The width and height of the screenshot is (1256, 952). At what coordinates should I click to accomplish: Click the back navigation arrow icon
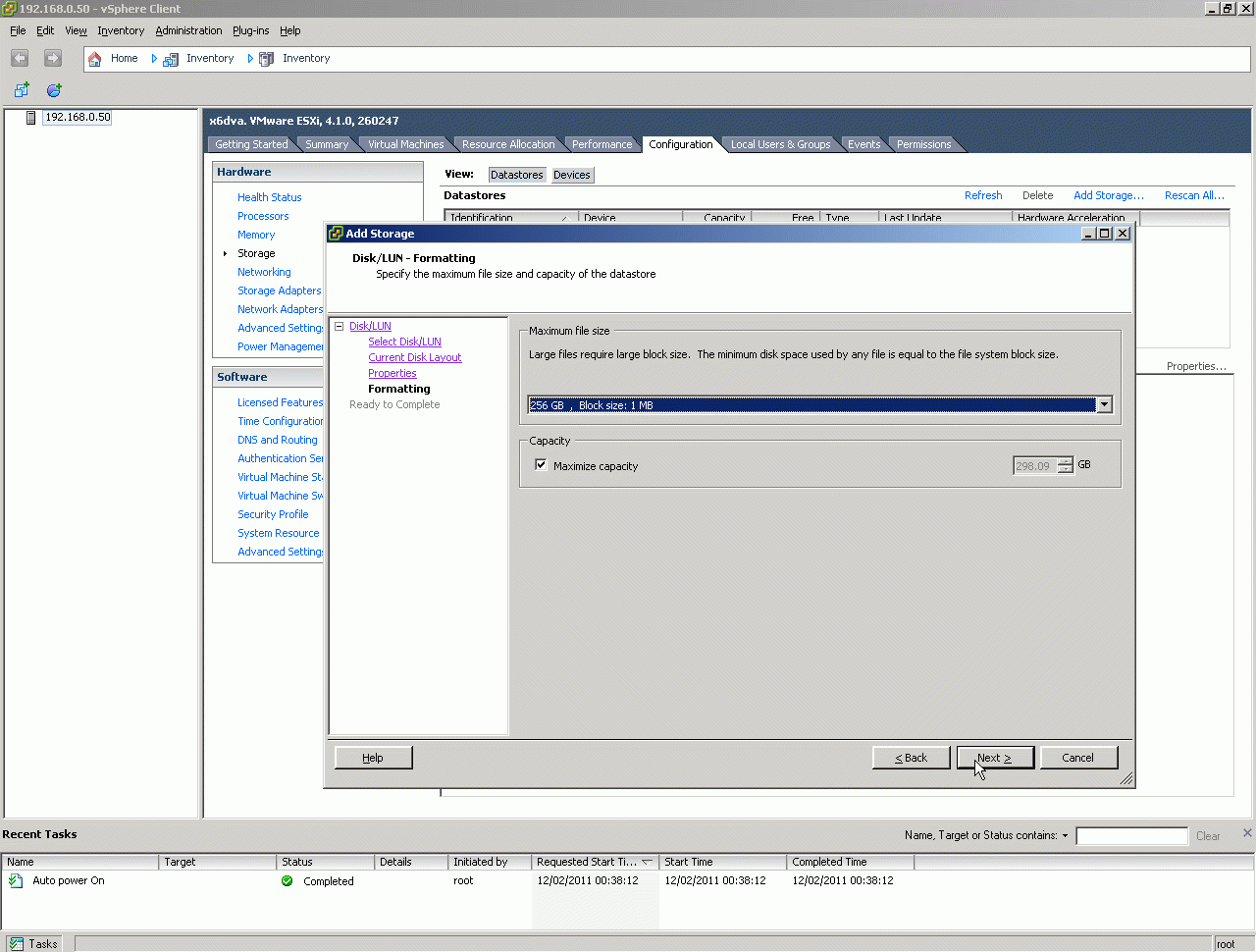click(20, 59)
